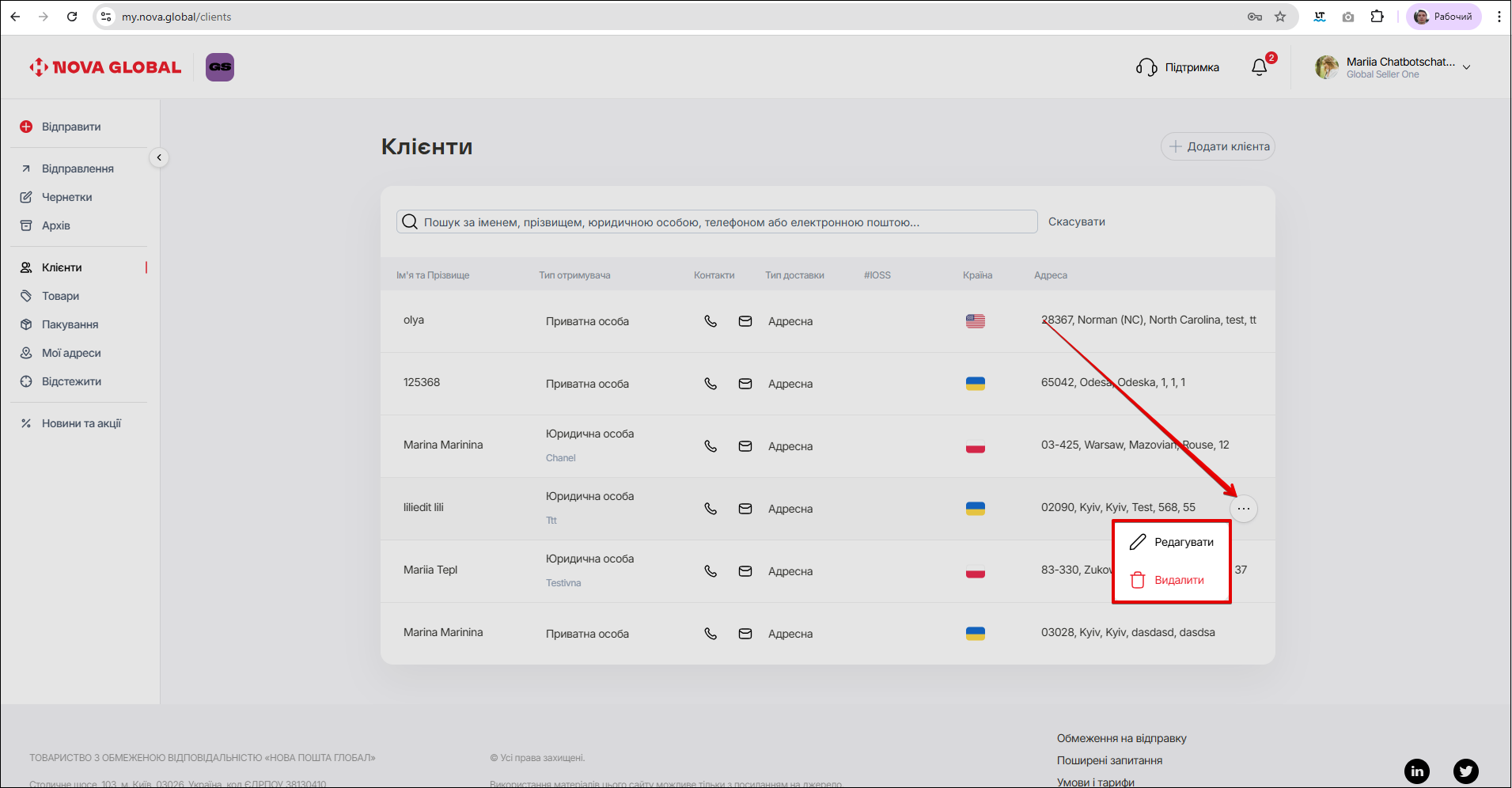Open Пакування in the sidebar

70,324
